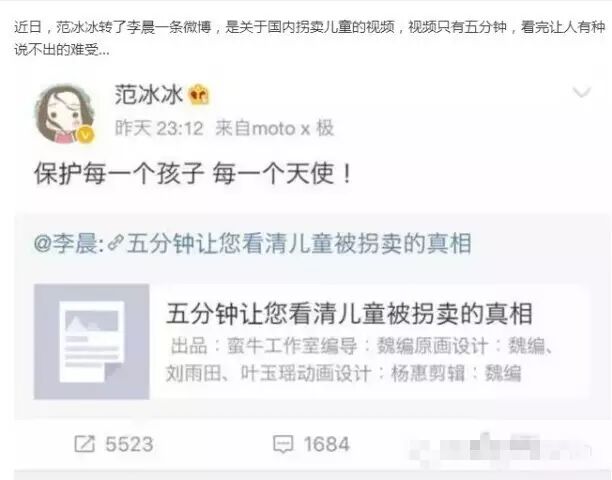Open the @李晨 mention link

[x=69, y=244]
